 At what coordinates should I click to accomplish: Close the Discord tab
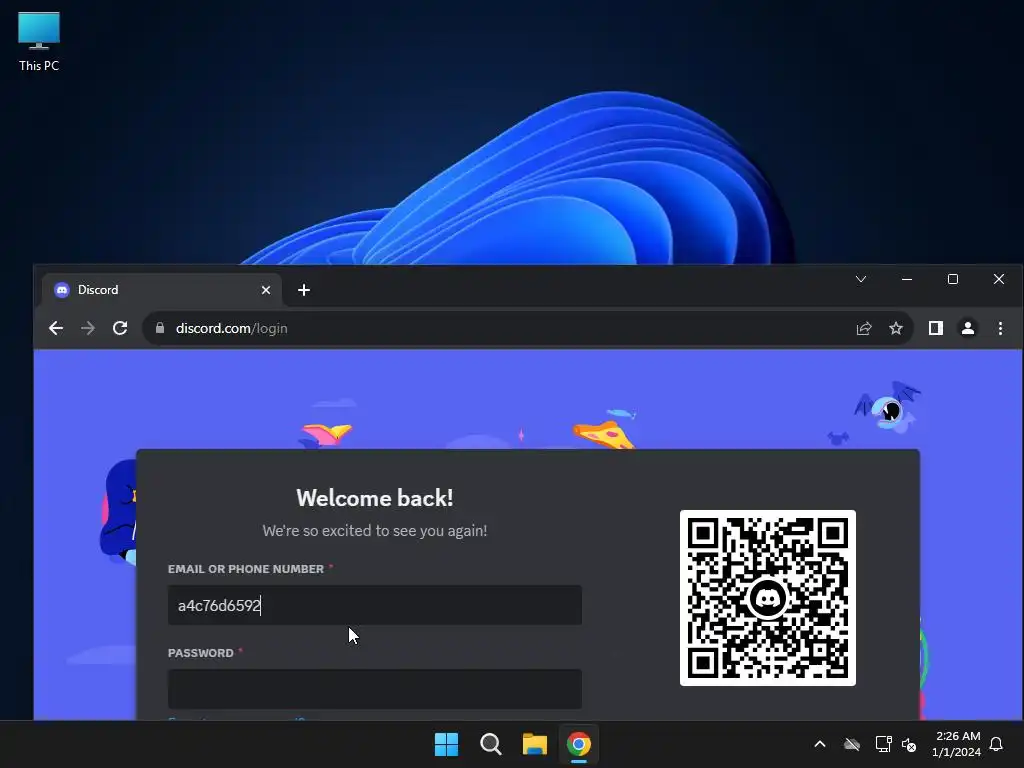[x=266, y=290]
